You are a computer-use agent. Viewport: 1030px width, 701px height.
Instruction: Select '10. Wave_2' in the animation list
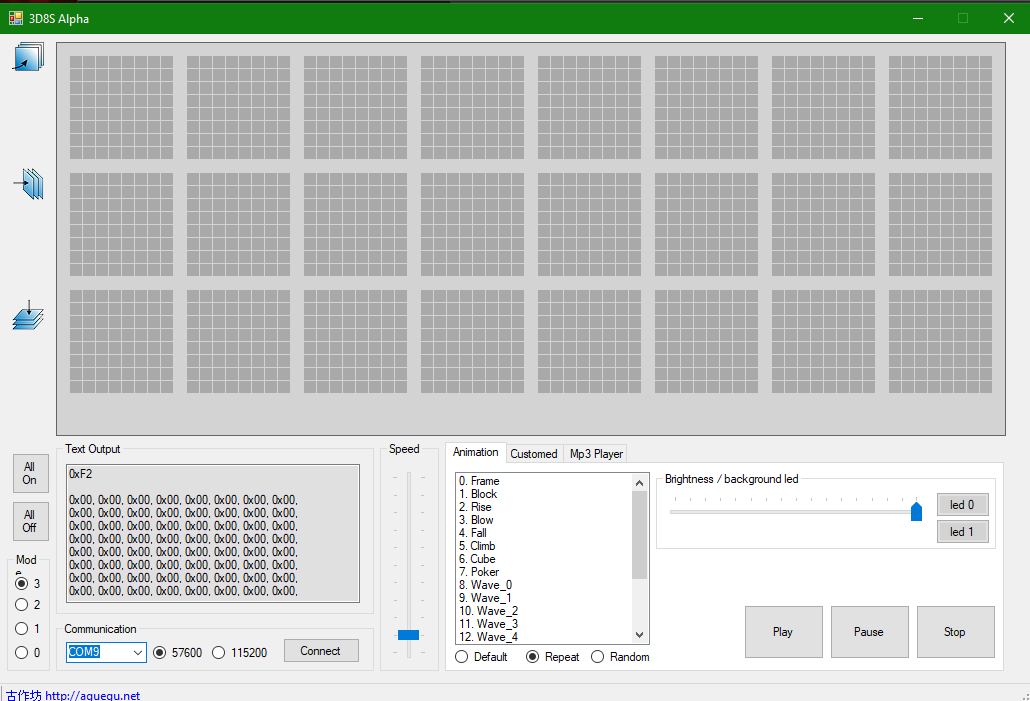tap(544, 611)
